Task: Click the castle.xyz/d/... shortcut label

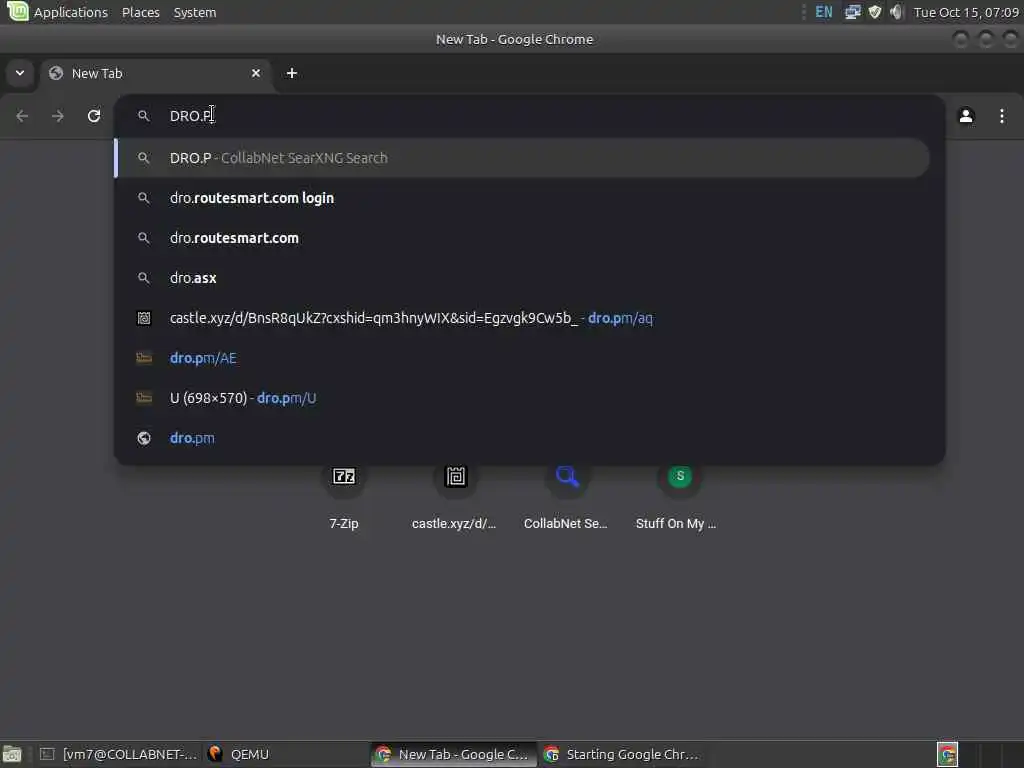Action: click(454, 524)
